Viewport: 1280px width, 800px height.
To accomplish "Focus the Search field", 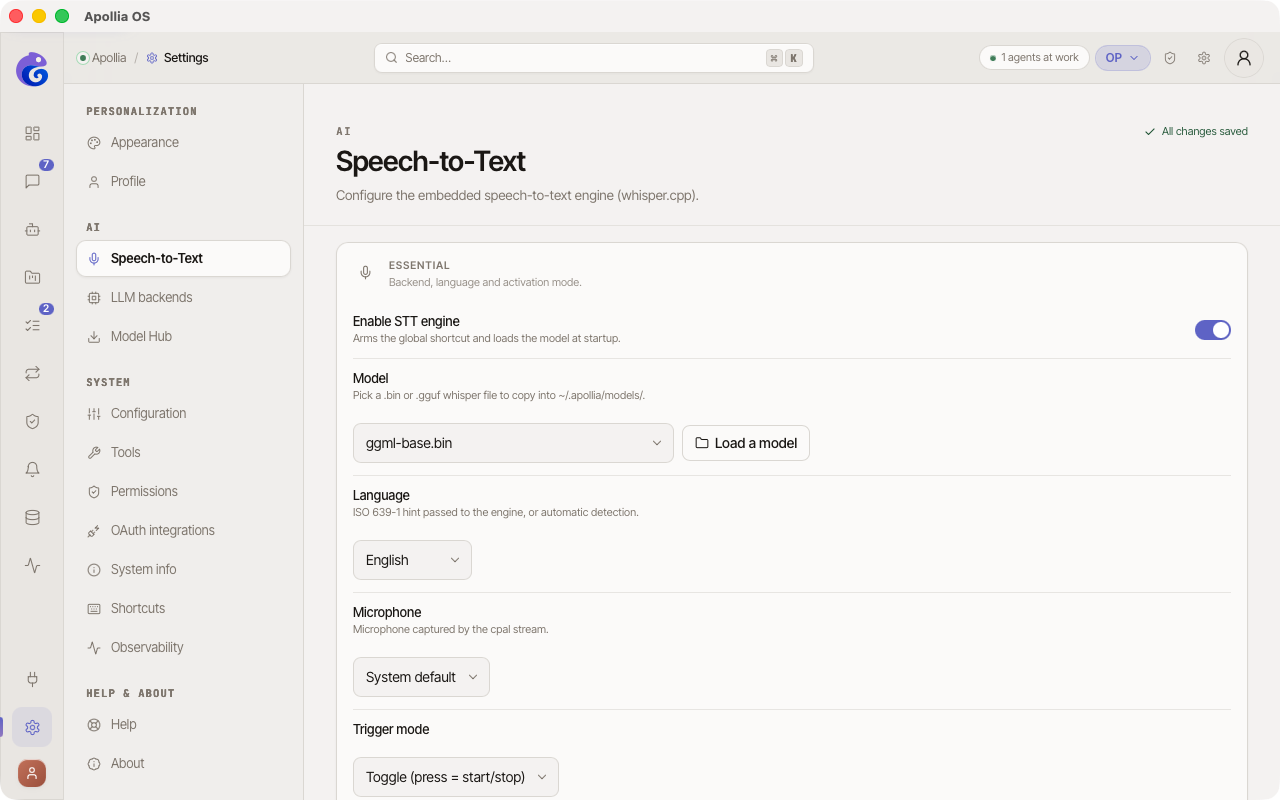I will [594, 58].
